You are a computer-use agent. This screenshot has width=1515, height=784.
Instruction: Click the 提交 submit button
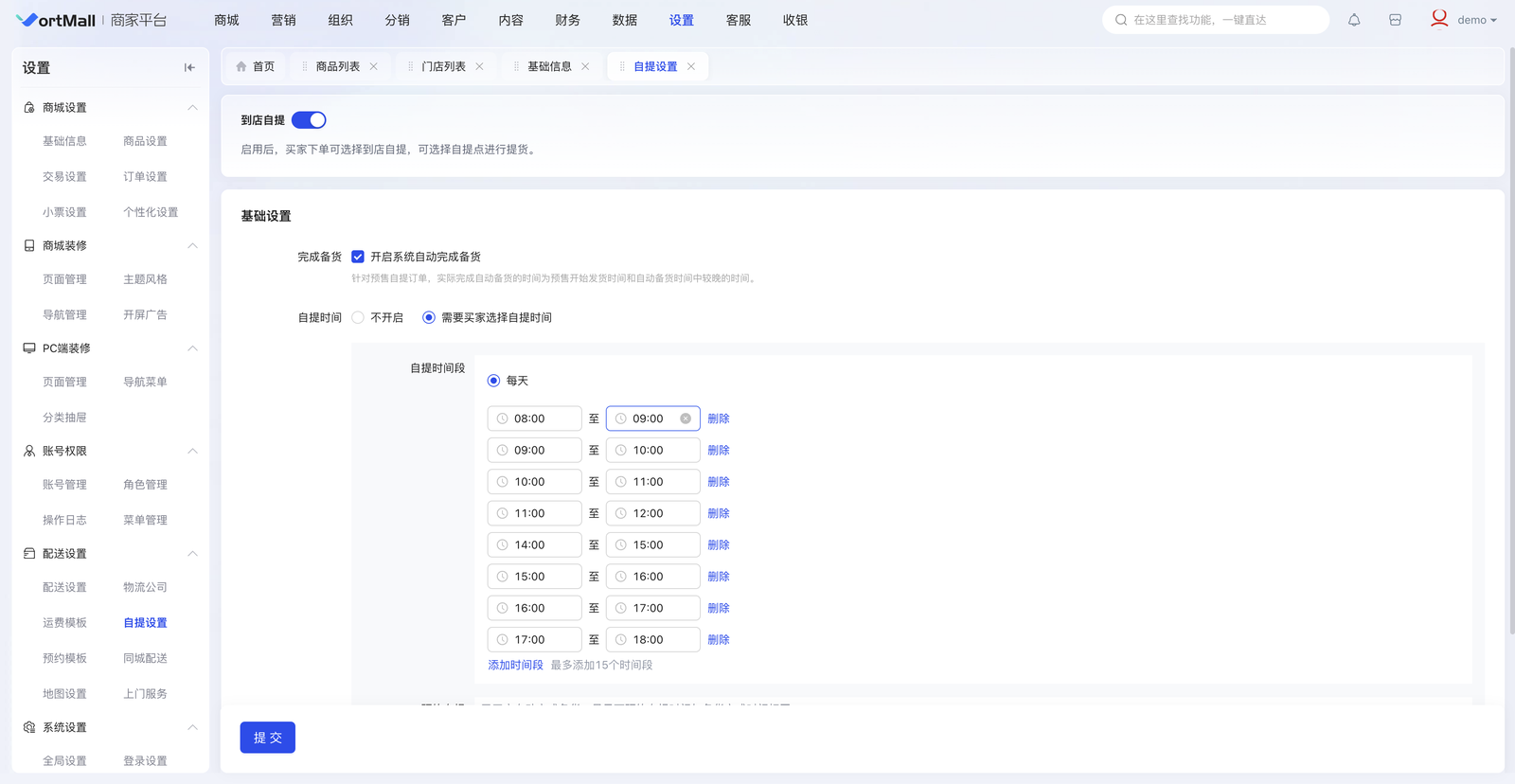click(268, 738)
